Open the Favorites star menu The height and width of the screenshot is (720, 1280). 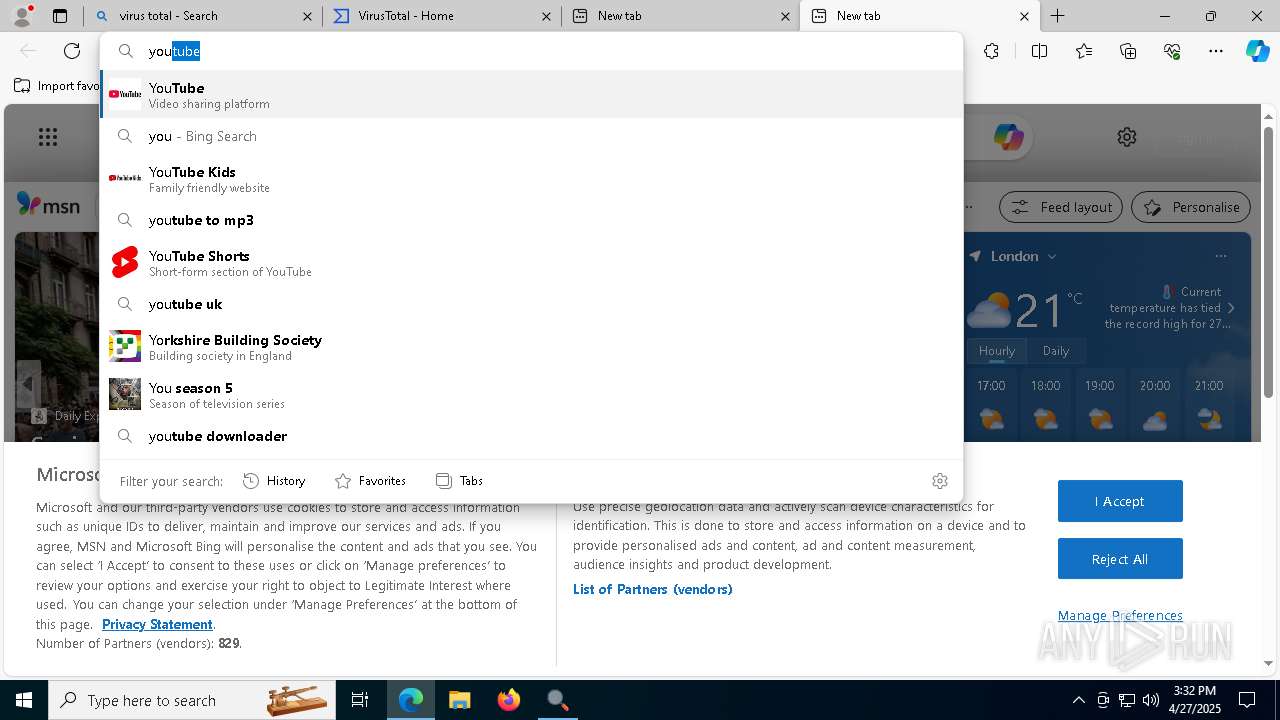point(1084,51)
